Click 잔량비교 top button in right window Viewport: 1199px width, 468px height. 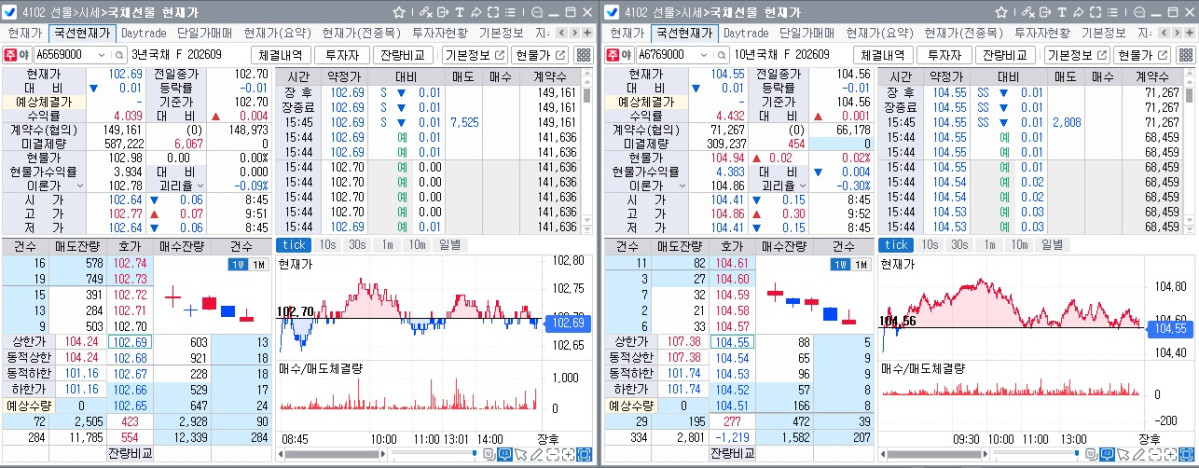(x=1006, y=55)
